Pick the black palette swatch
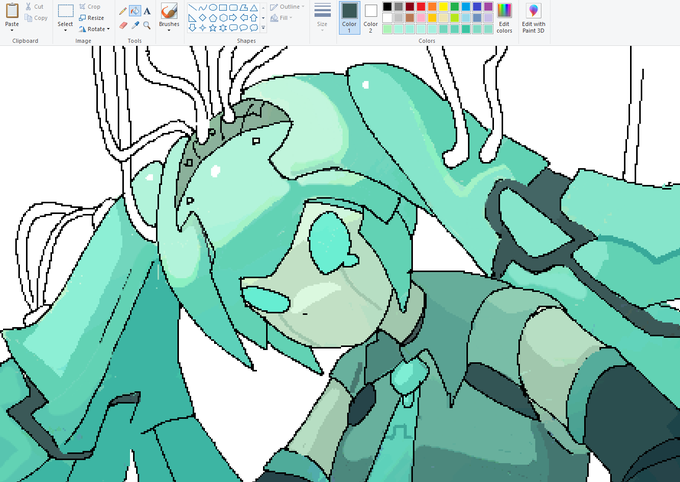The image size is (680, 482). click(x=387, y=7)
